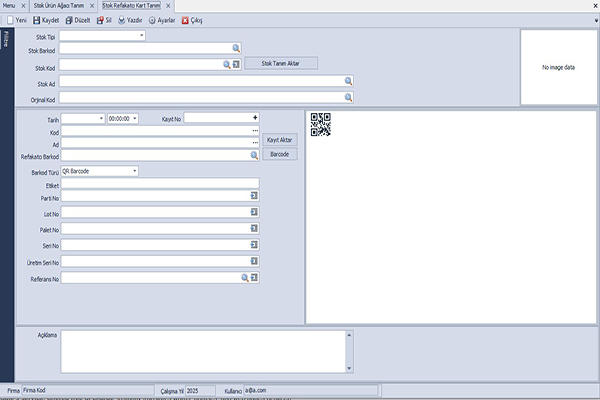Open the Barkod Türü combo box
The width and height of the screenshot is (600, 400).
135,171
